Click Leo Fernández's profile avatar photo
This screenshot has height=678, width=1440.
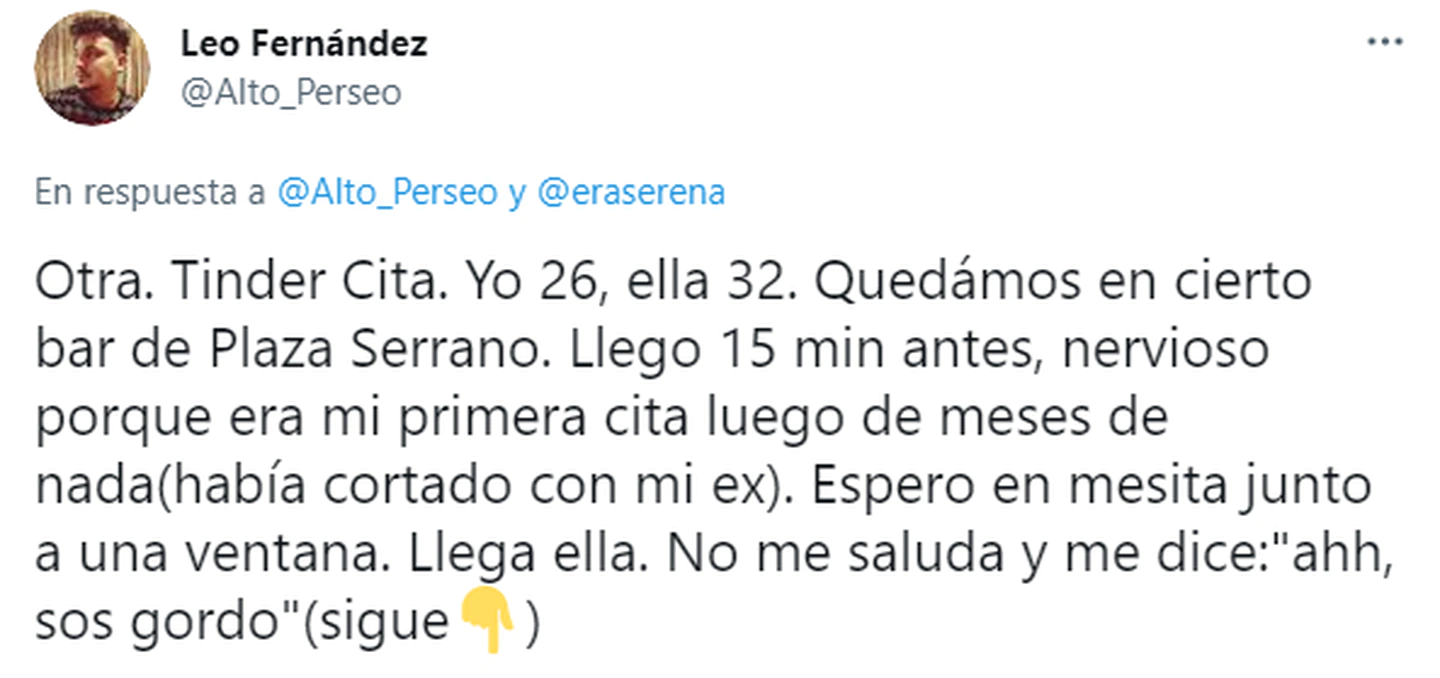tap(92, 68)
